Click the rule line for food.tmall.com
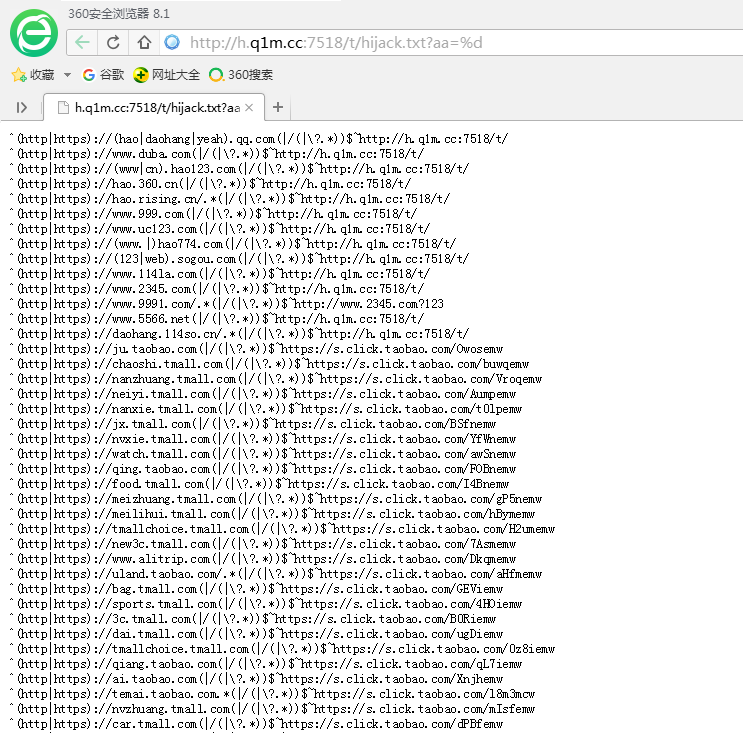 tap(259, 484)
